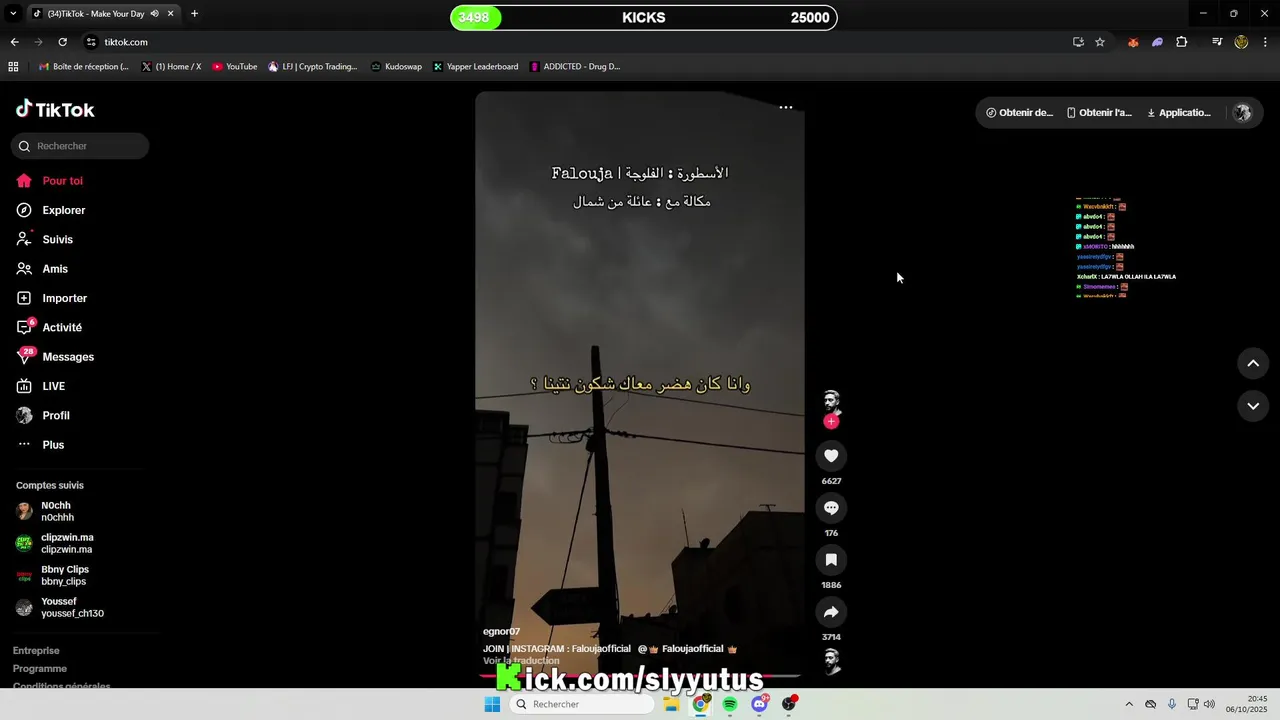Open Extensions puzzle menu
The height and width of the screenshot is (720, 1280).
pyautogui.click(x=1182, y=42)
